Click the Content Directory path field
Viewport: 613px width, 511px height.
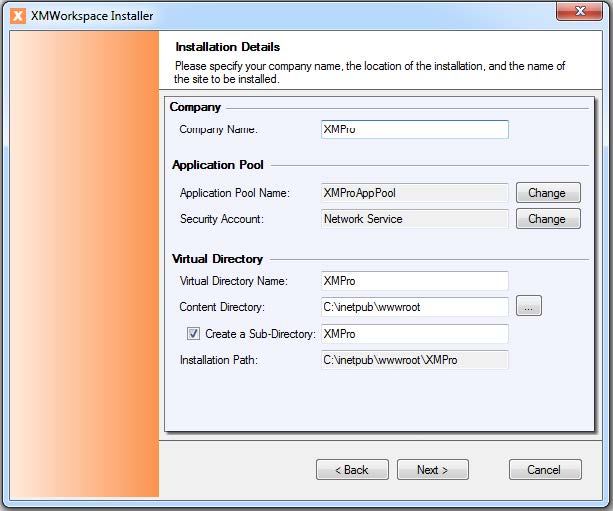(x=414, y=307)
